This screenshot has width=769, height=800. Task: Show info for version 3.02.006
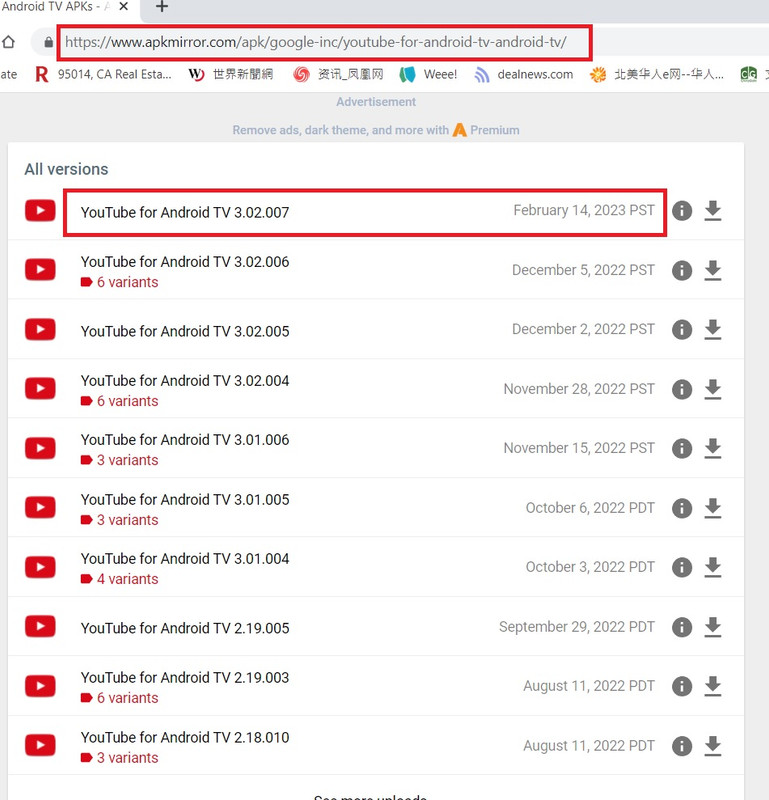coord(682,270)
